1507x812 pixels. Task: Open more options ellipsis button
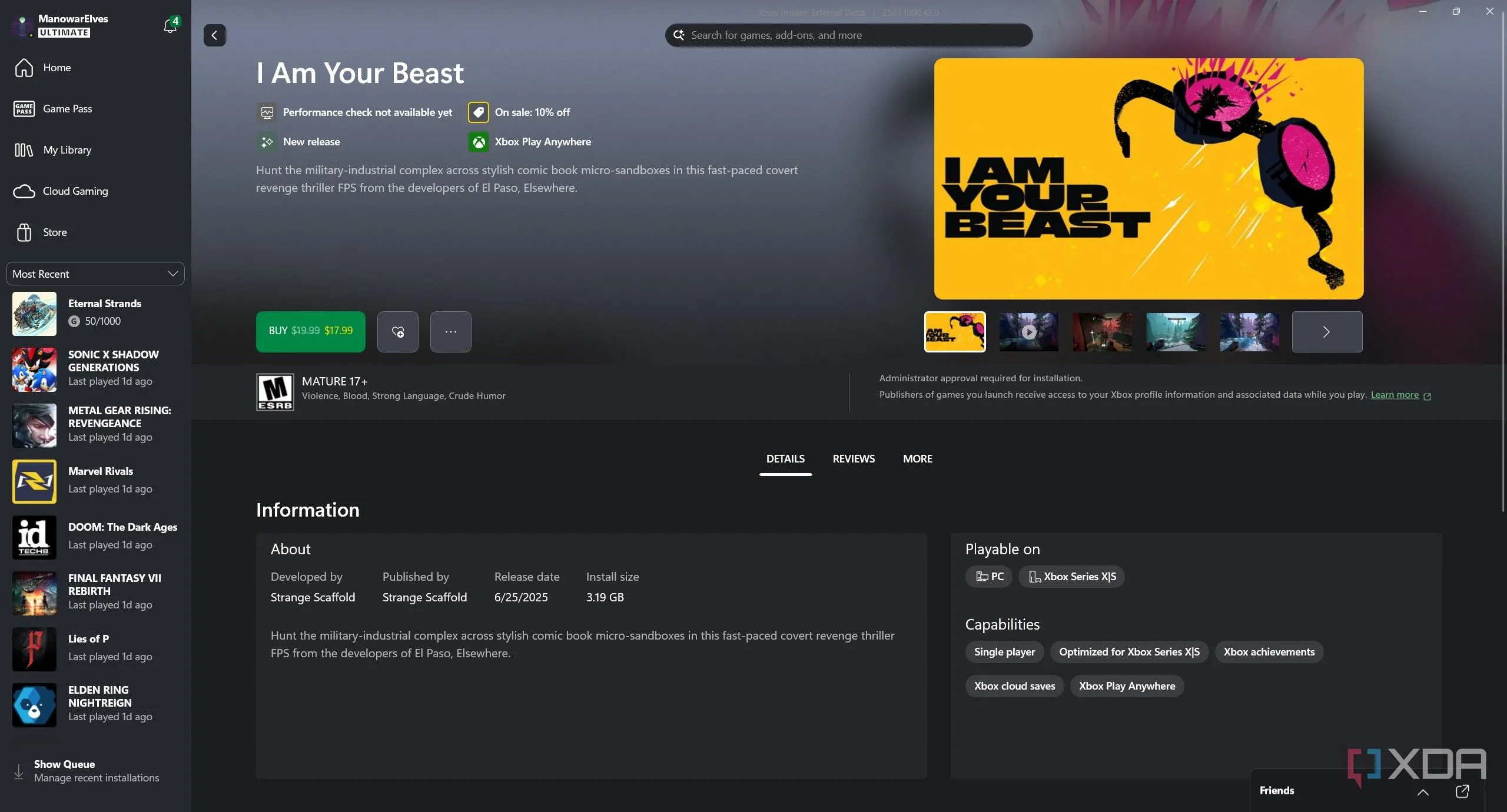451,332
